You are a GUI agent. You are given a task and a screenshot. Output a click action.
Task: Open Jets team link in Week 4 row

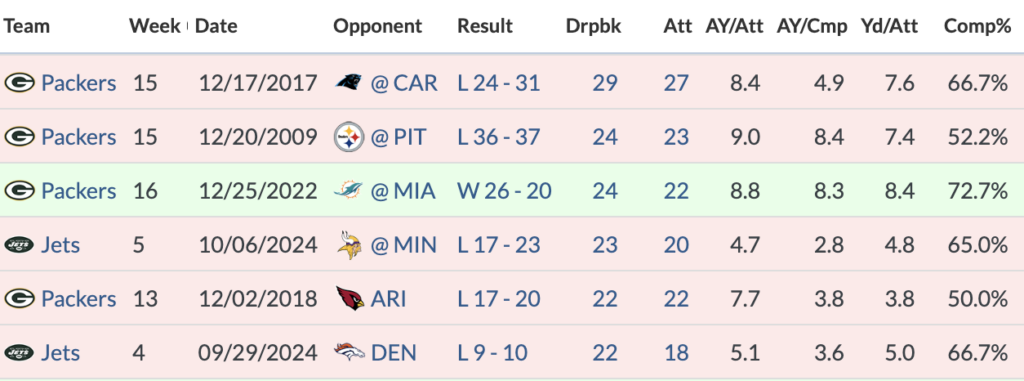coord(61,353)
